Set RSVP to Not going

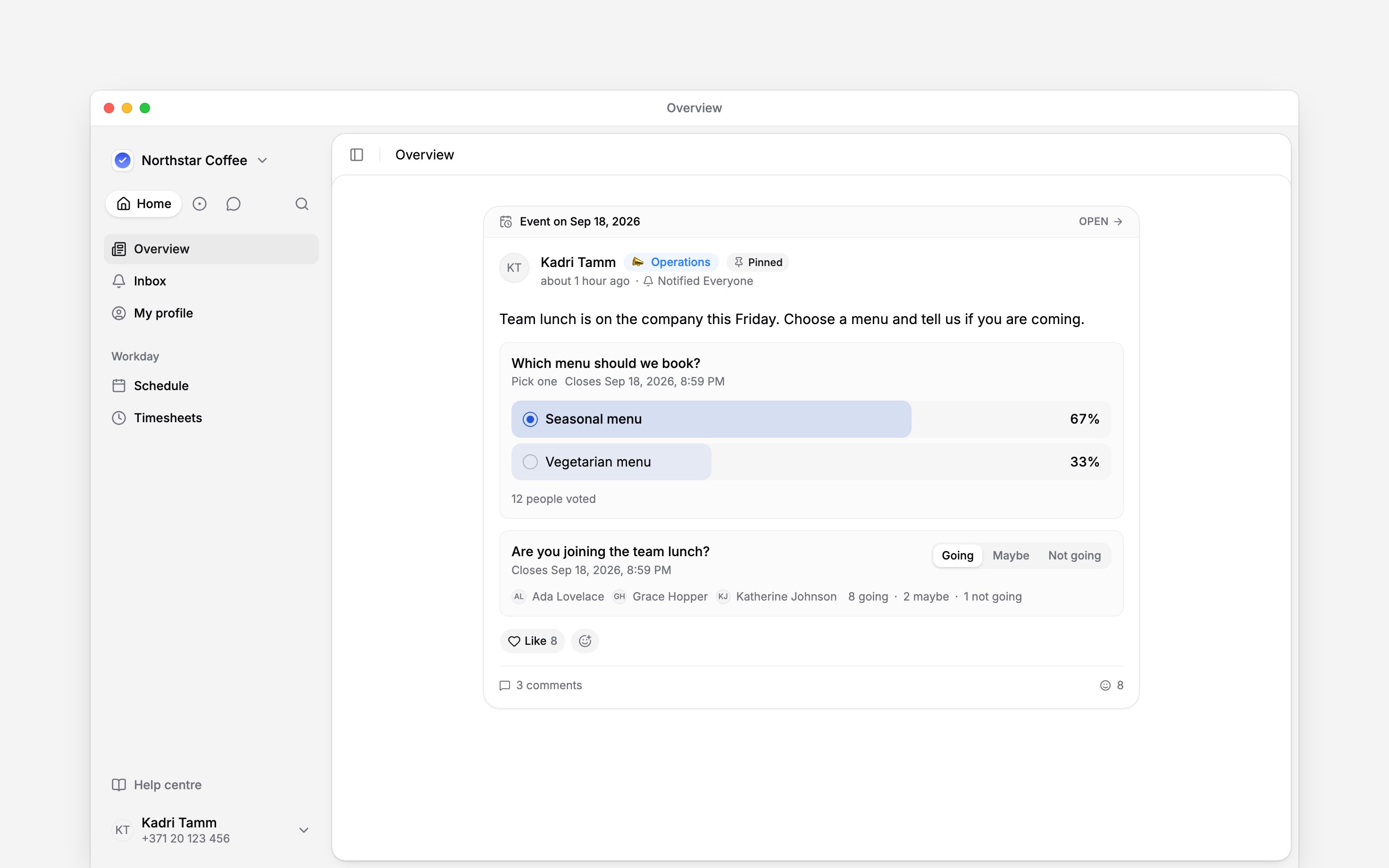tap(1074, 556)
